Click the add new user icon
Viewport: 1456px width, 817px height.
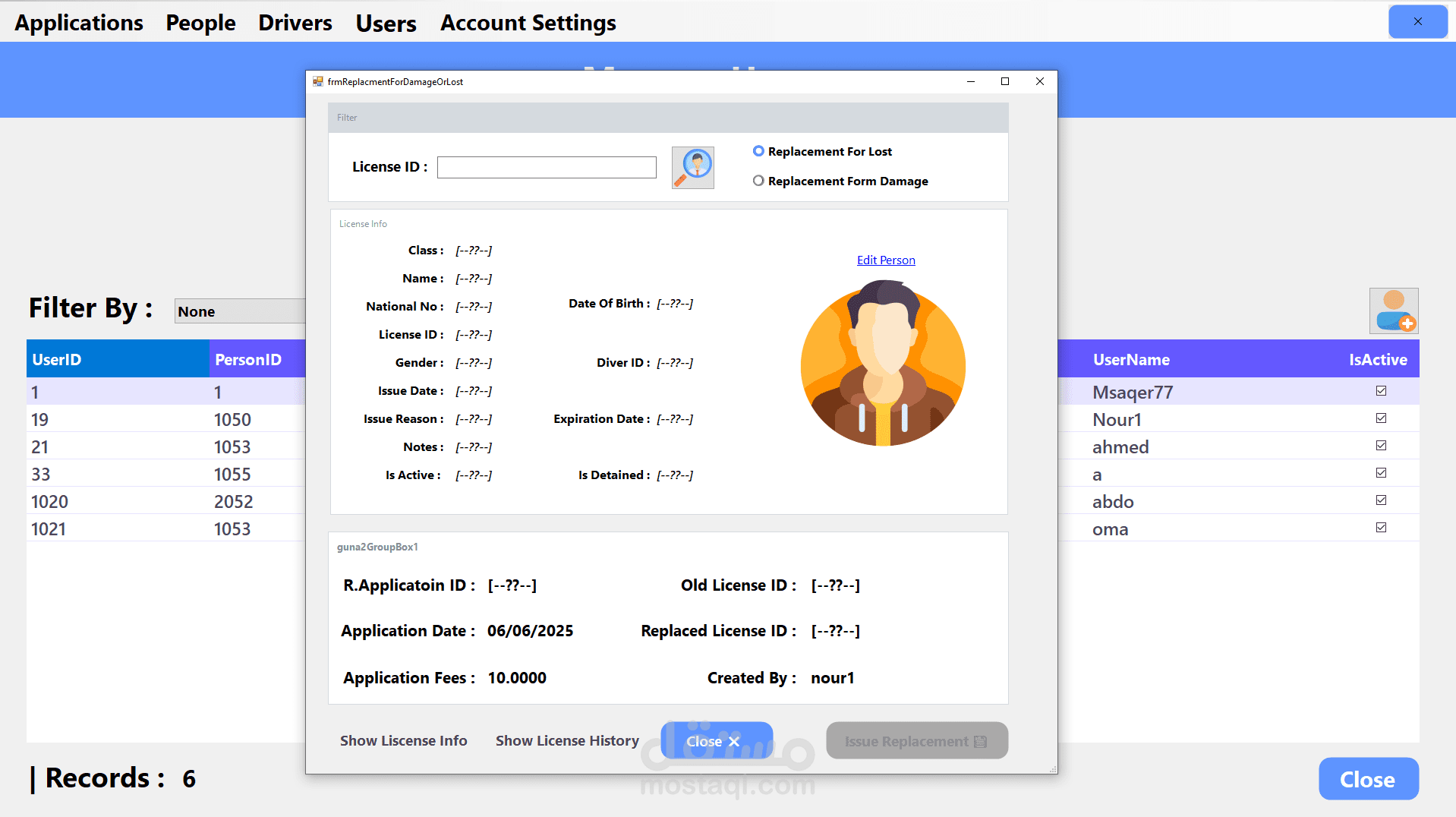(x=1393, y=311)
